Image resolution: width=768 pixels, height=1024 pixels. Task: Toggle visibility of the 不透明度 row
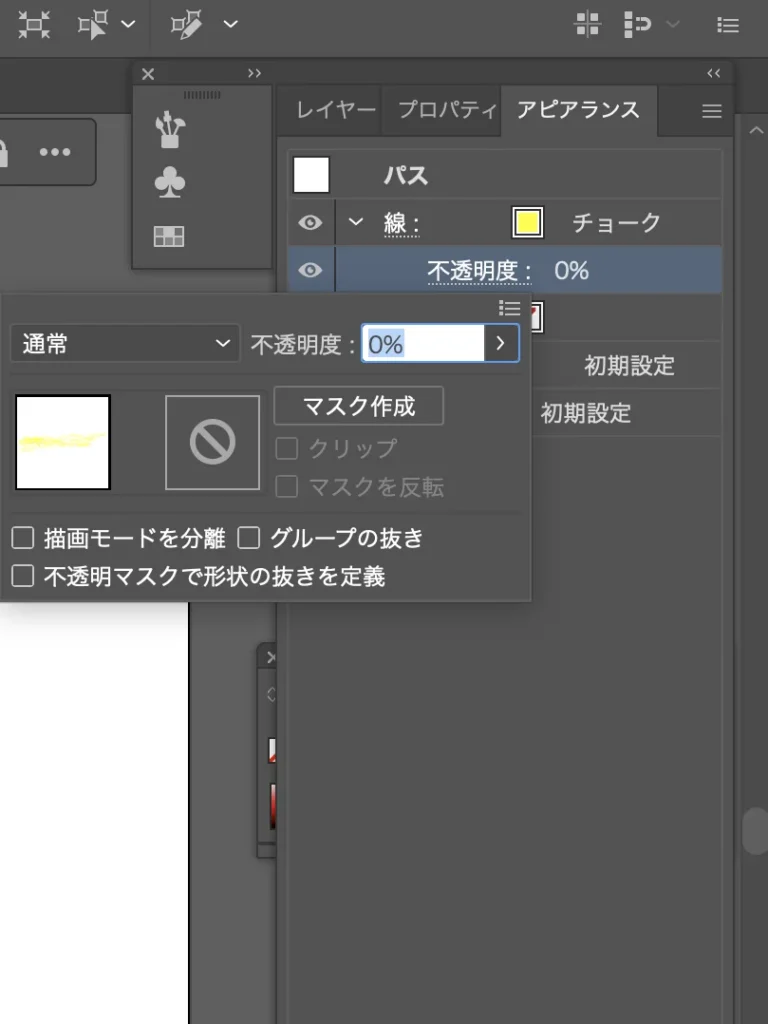[311, 270]
